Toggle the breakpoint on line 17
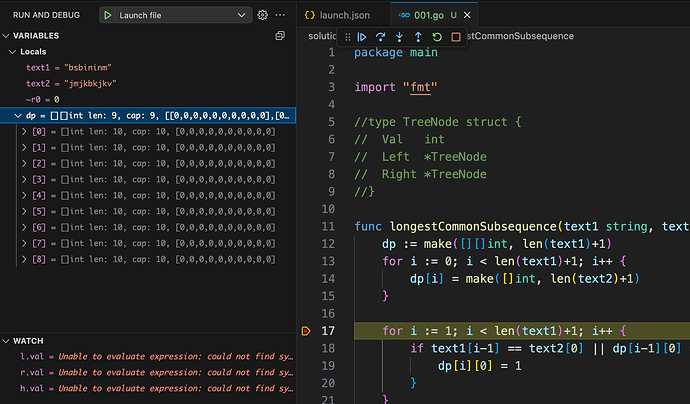 tap(307, 329)
